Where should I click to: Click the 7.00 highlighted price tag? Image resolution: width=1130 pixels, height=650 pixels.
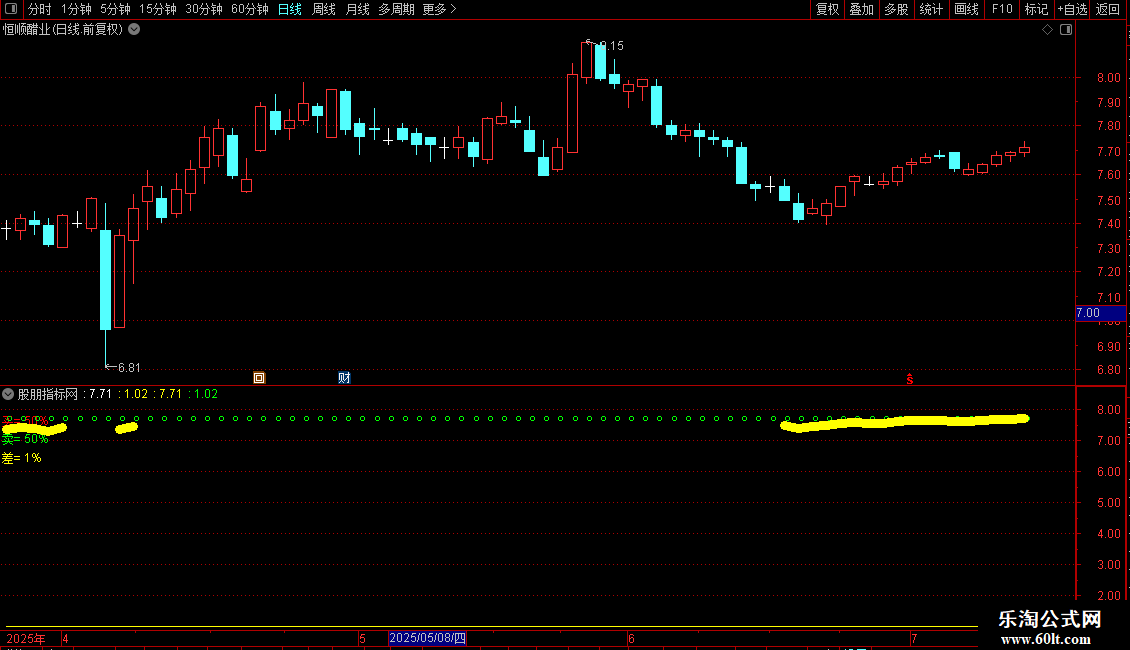(x=1100, y=313)
